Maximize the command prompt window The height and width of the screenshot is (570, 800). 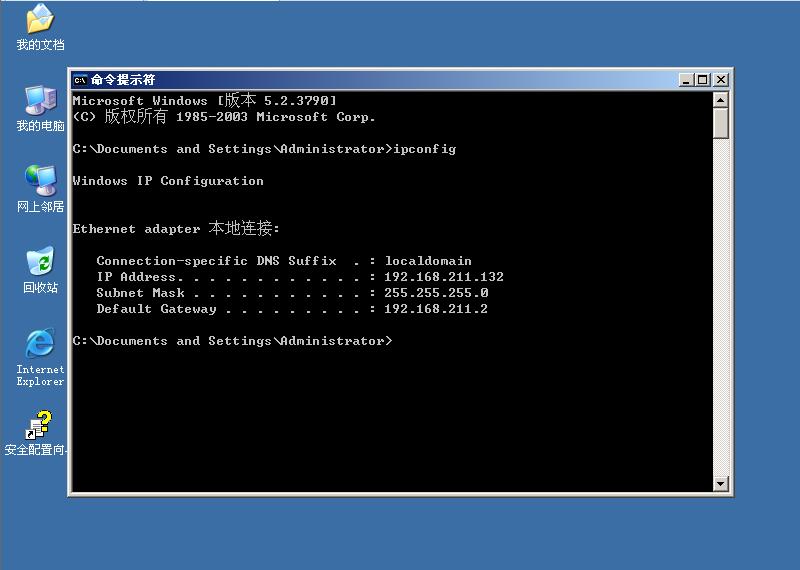(703, 80)
